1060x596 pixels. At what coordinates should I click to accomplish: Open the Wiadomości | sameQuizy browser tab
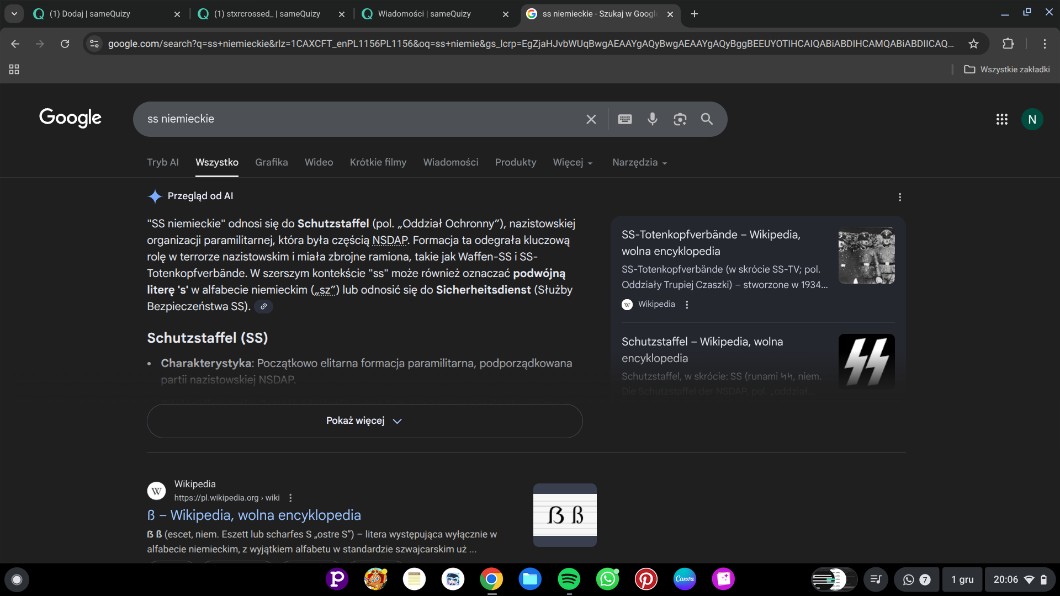point(430,14)
